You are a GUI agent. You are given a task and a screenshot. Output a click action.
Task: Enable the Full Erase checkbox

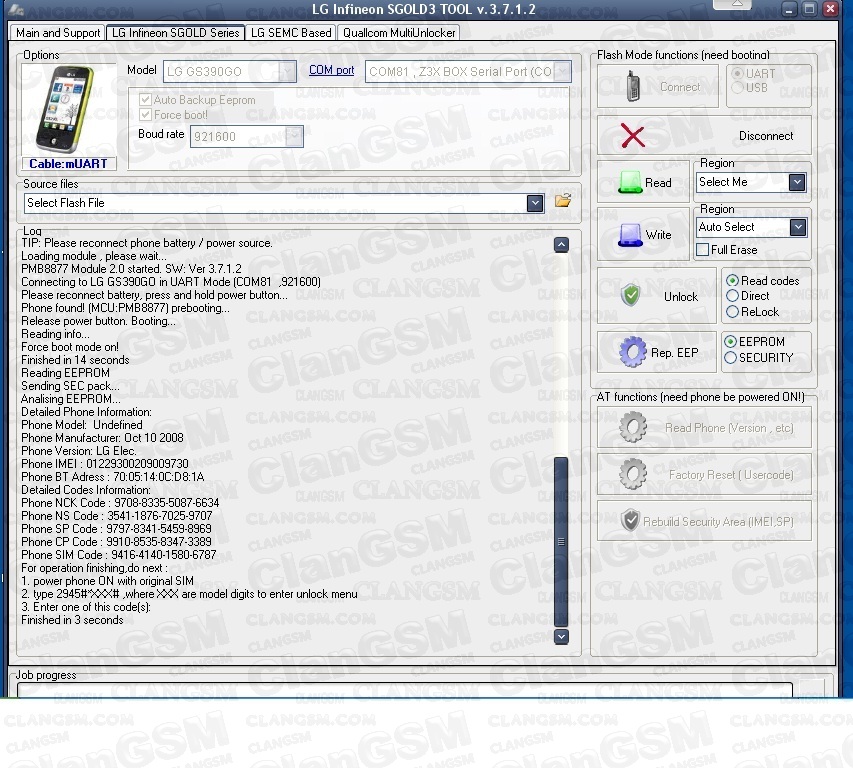702,250
